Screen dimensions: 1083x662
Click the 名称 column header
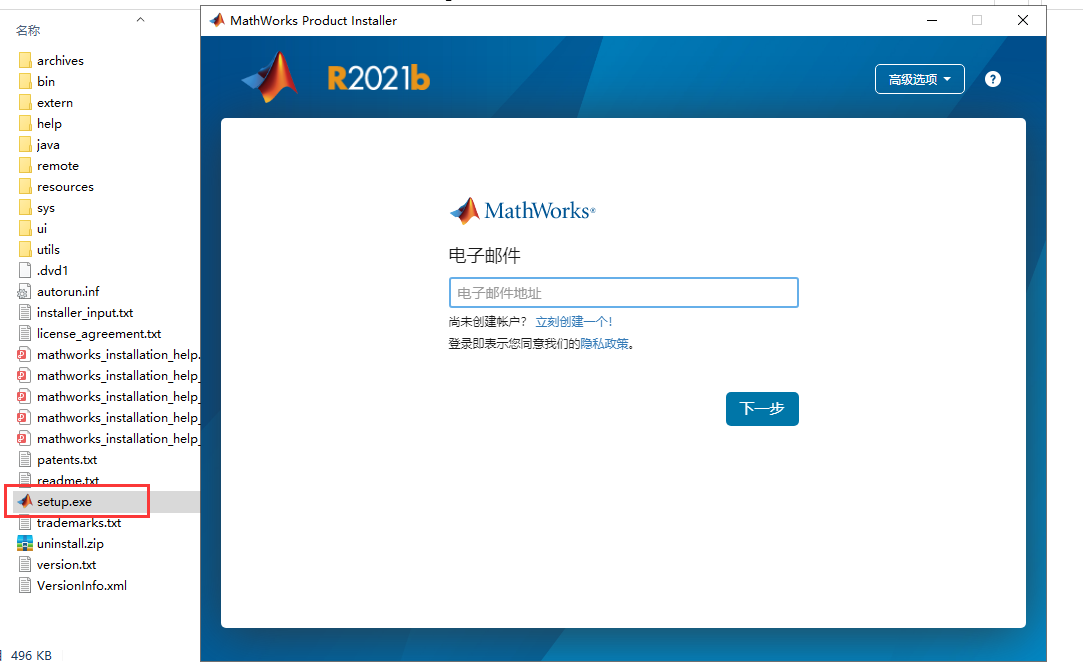coord(27,30)
